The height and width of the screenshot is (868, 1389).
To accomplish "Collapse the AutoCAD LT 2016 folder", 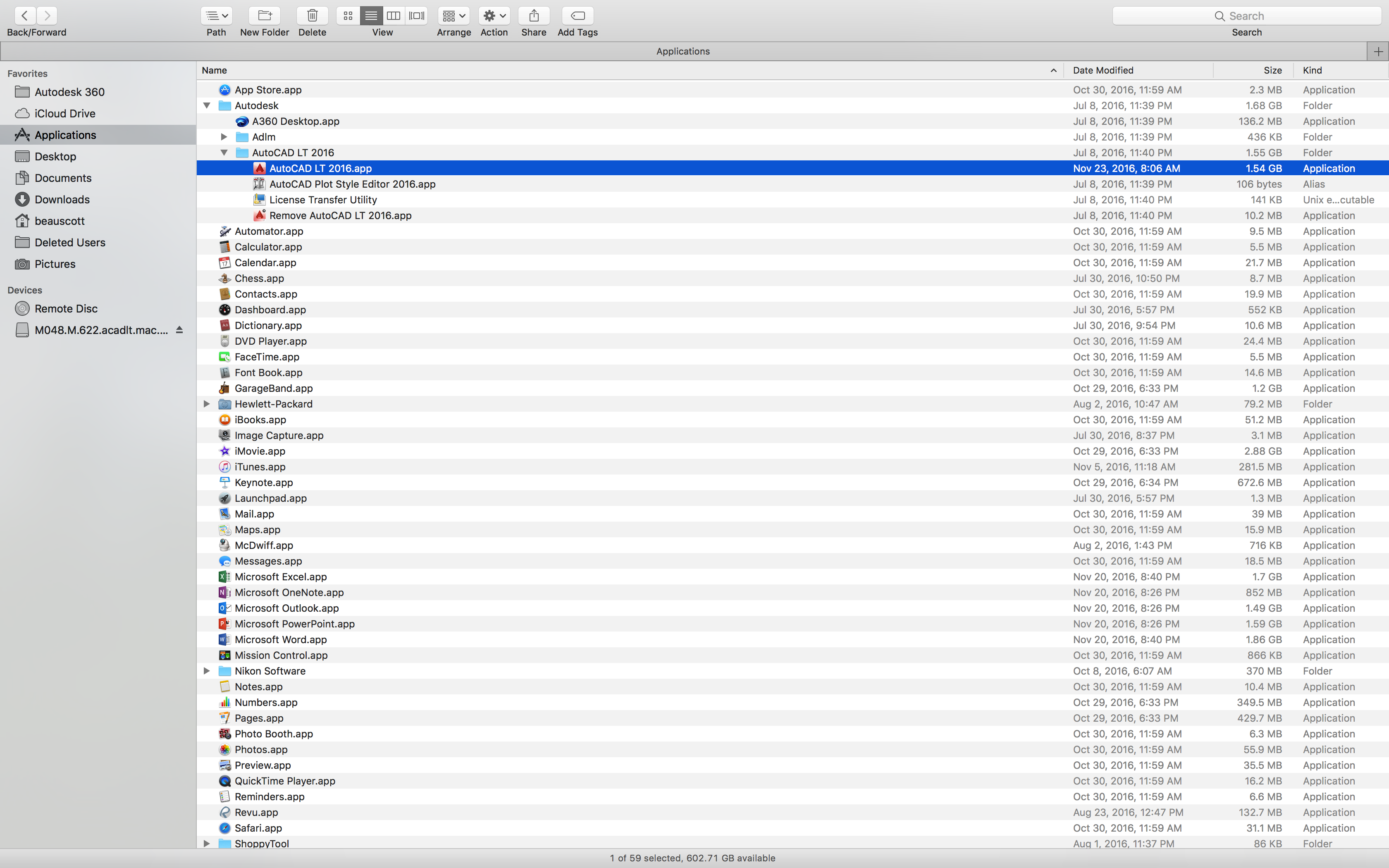I will coord(224,153).
